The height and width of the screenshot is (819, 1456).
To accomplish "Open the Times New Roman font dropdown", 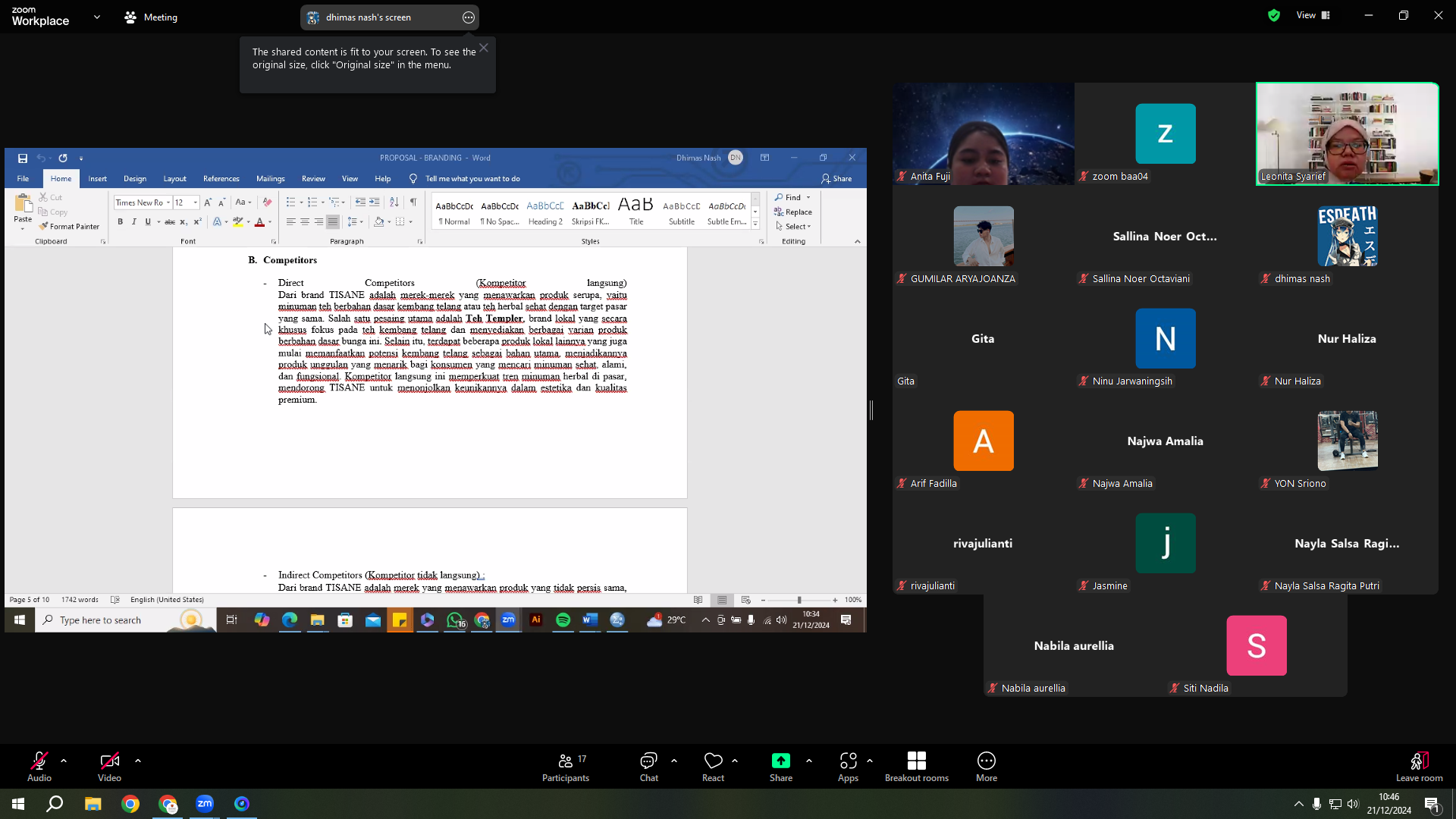I will (x=168, y=202).
